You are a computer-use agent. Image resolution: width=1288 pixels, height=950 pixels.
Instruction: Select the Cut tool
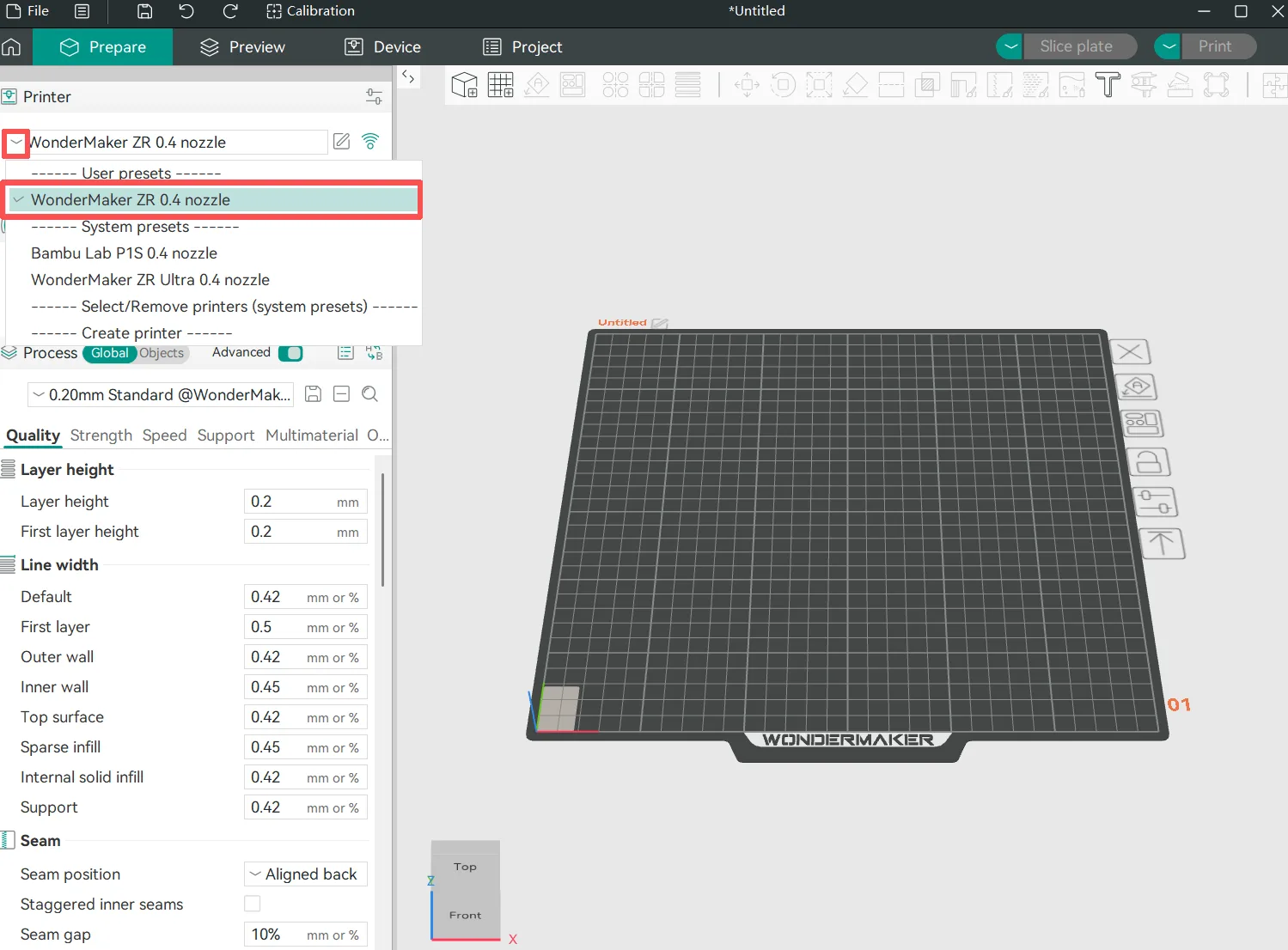click(x=891, y=84)
